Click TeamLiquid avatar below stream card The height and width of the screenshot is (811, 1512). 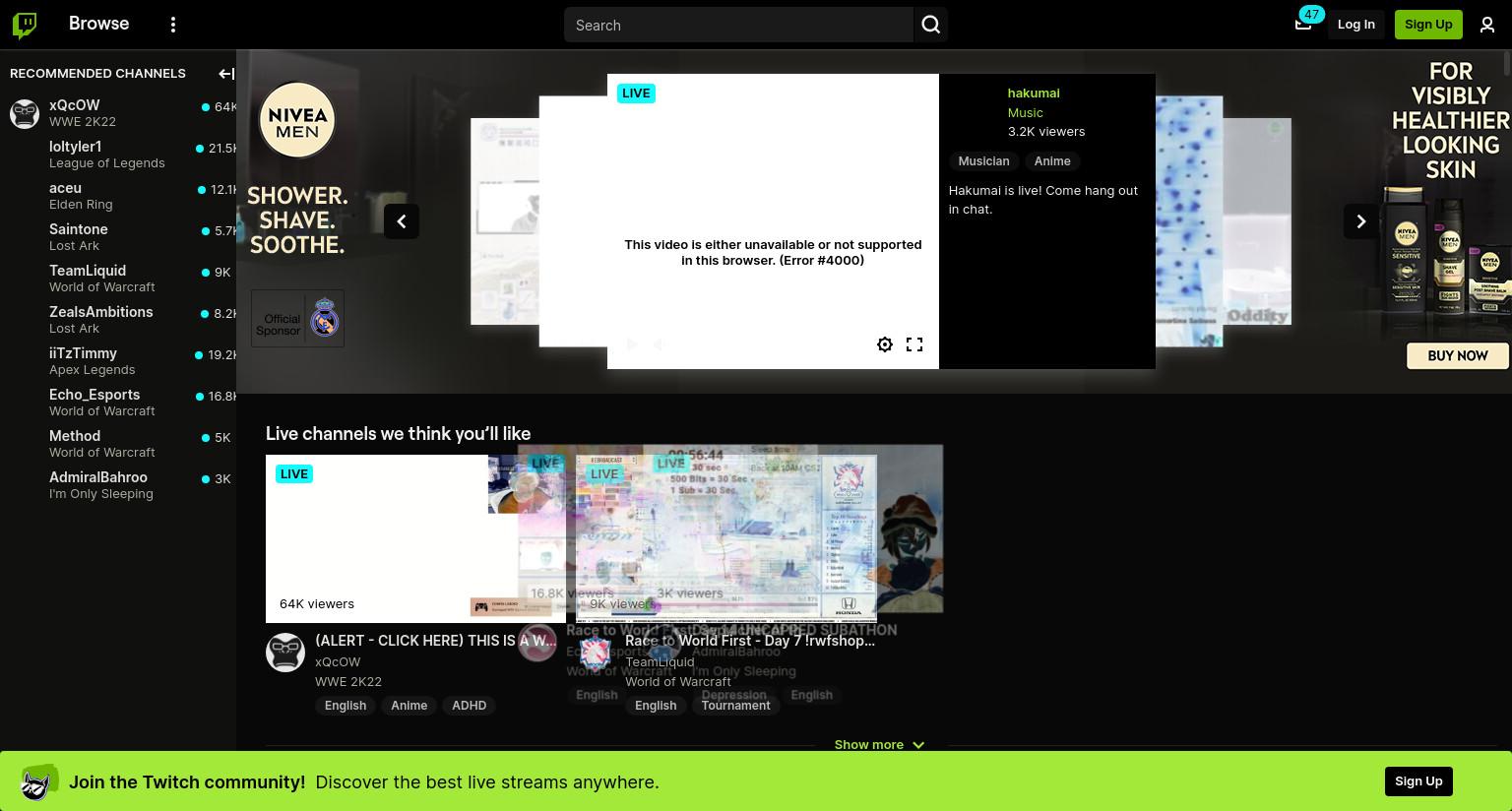tap(595, 653)
